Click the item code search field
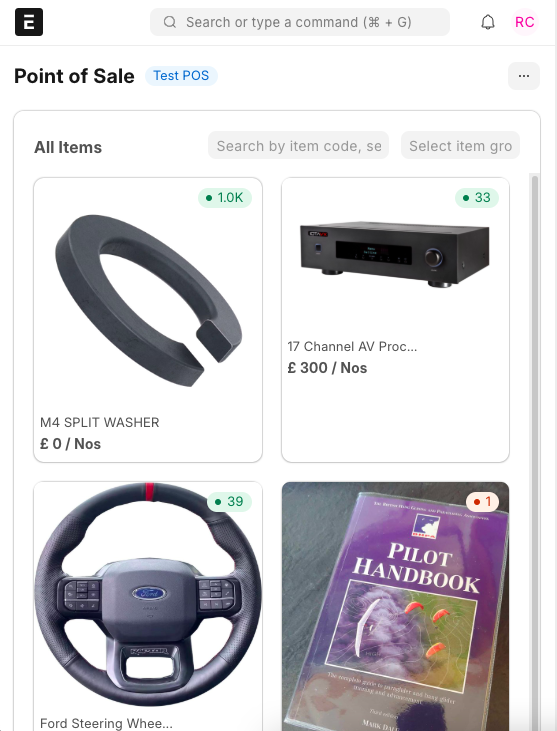 coord(298,145)
